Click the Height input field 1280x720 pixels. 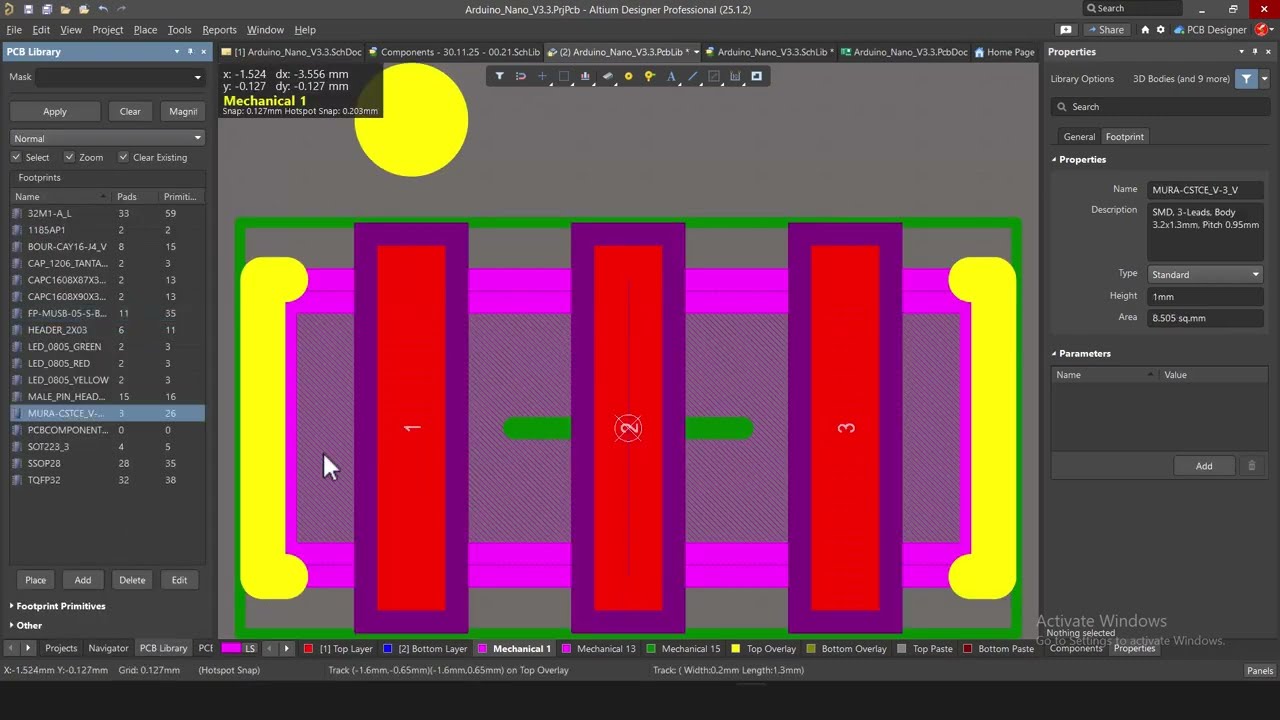click(x=1205, y=296)
